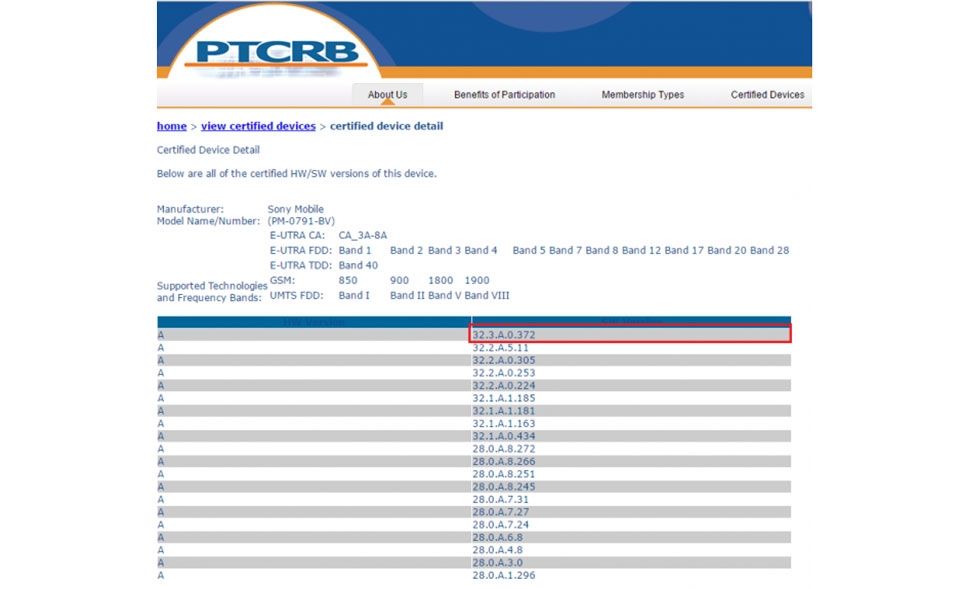Screen dimensions: 960x589
Task: Select SW version 32.2.A.0.305
Action: tap(504, 360)
